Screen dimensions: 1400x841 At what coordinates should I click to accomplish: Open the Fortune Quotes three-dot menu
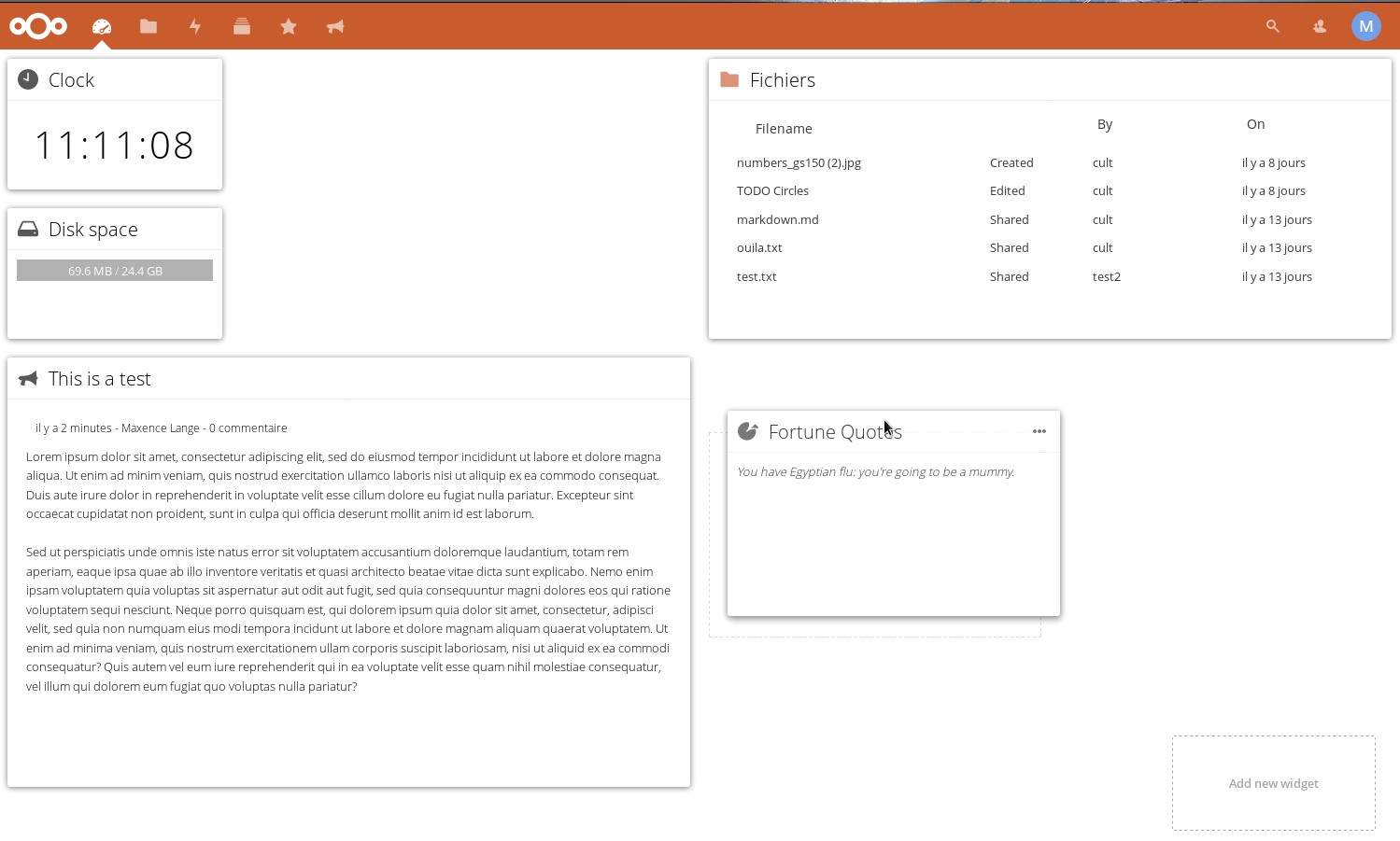coord(1039,431)
